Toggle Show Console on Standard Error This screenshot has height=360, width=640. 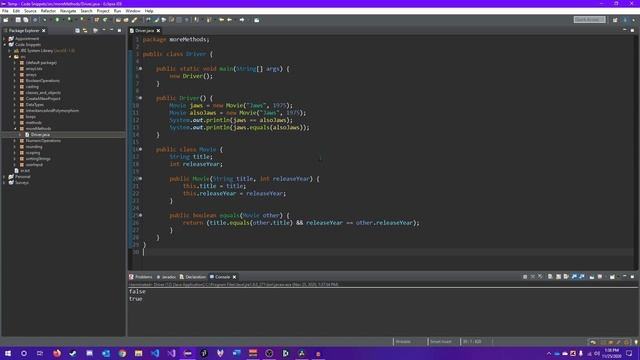click(x=582, y=277)
